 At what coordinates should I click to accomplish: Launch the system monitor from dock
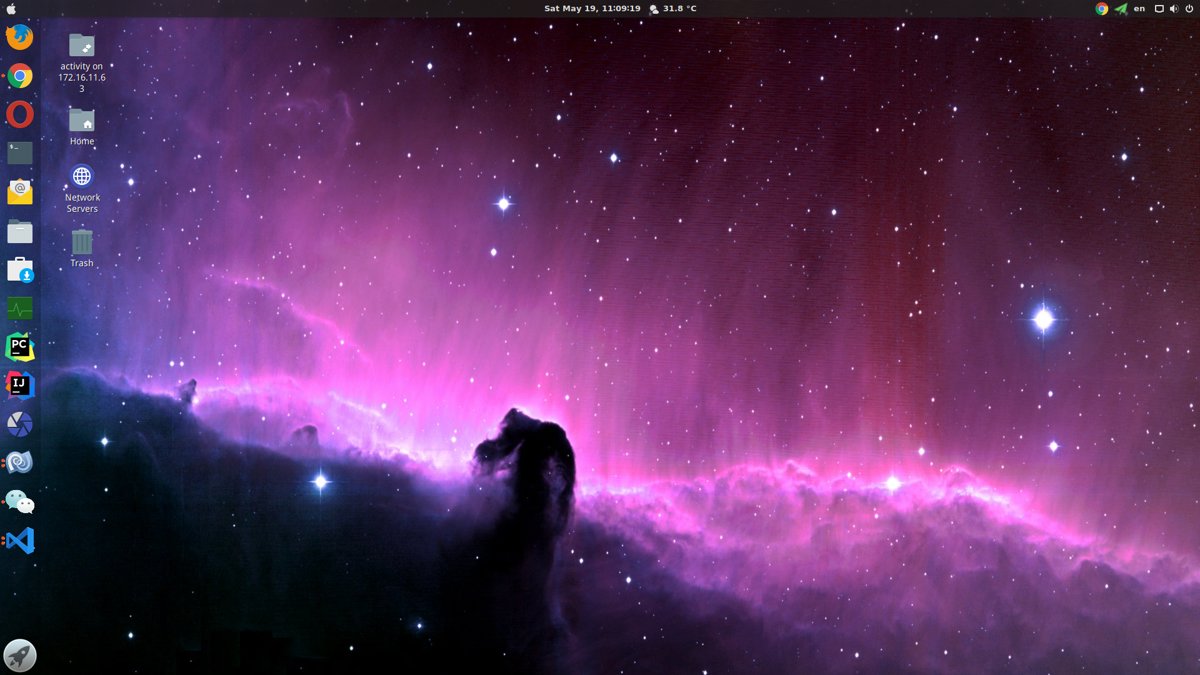[19, 308]
